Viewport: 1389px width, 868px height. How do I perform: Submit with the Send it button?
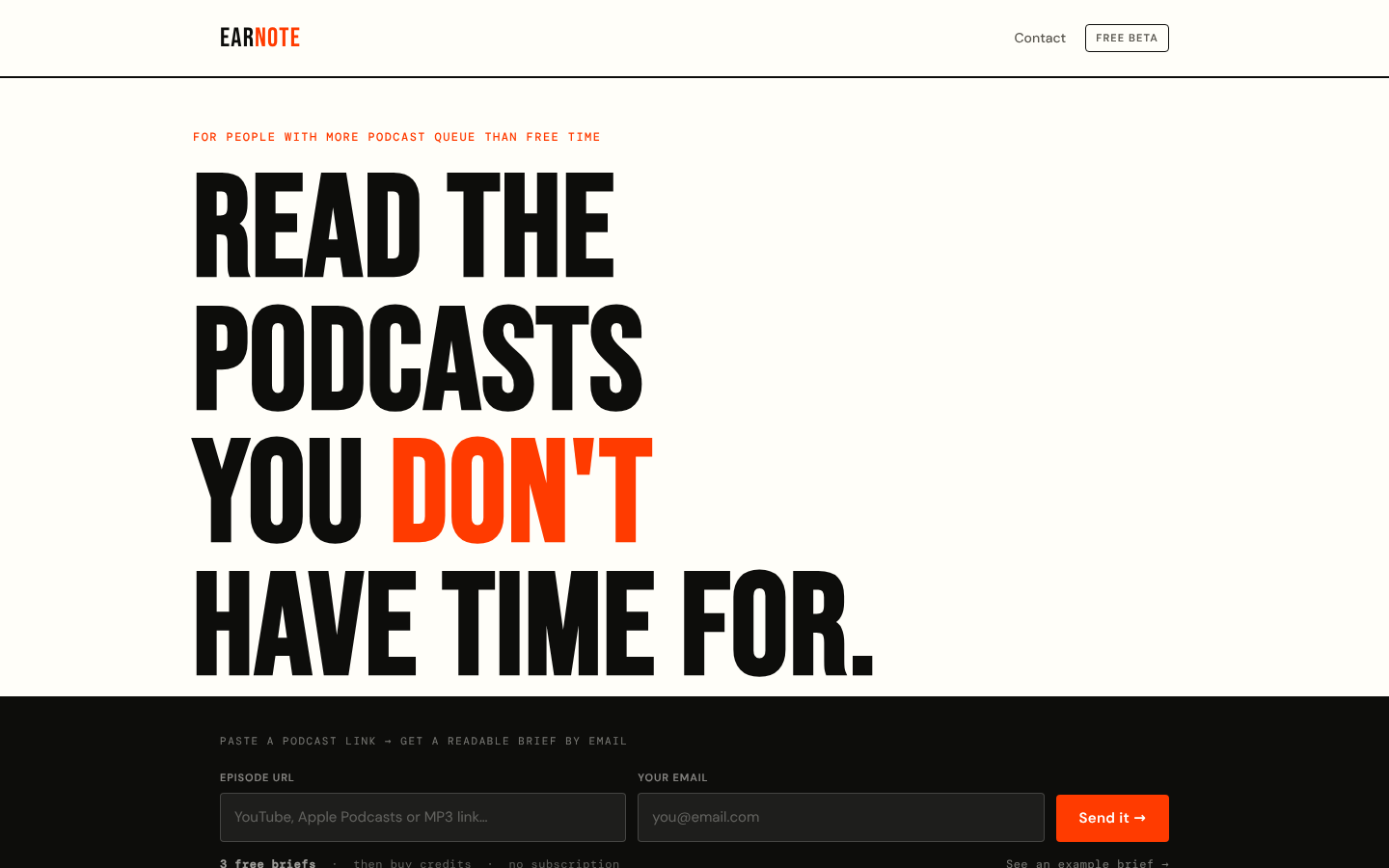[x=1112, y=818]
